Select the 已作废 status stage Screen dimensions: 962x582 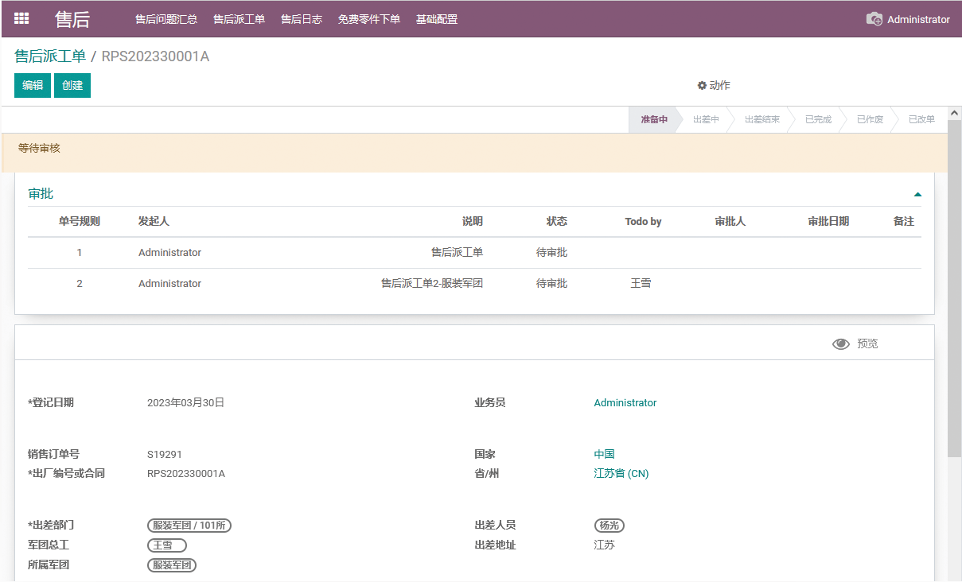pos(869,120)
